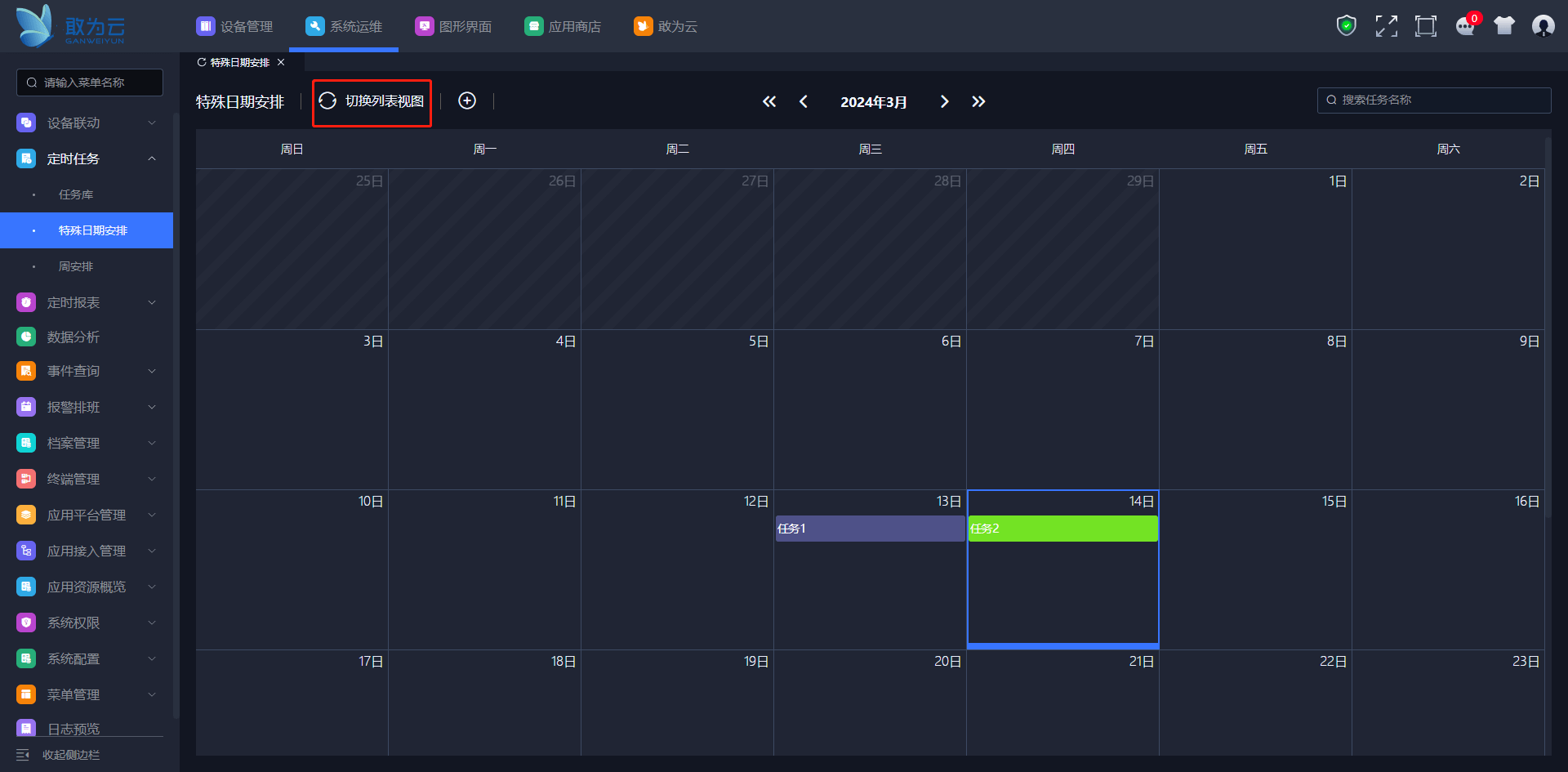Focus the 搜索任务名称 search field
This screenshot has height=772, width=1568.
pyautogui.click(x=1434, y=100)
